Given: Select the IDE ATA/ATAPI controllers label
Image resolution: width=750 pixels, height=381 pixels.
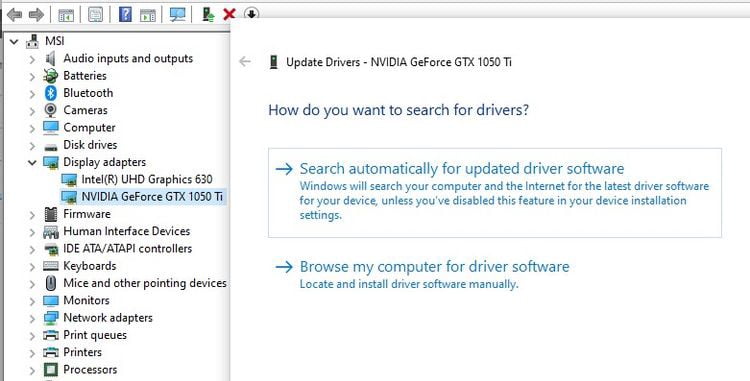Looking at the screenshot, I should [128, 249].
